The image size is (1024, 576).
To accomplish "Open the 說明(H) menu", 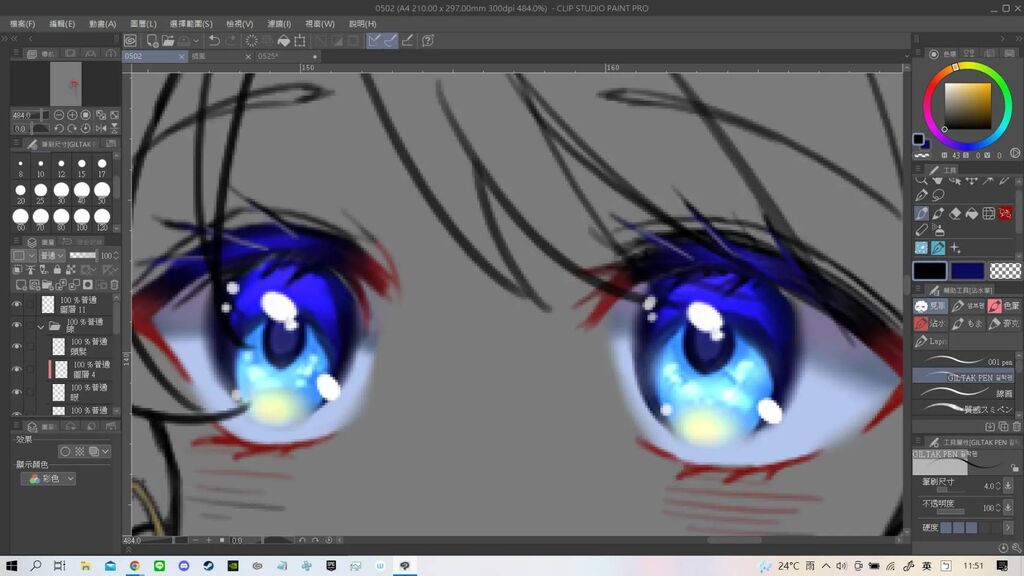I will tap(362, 24).
